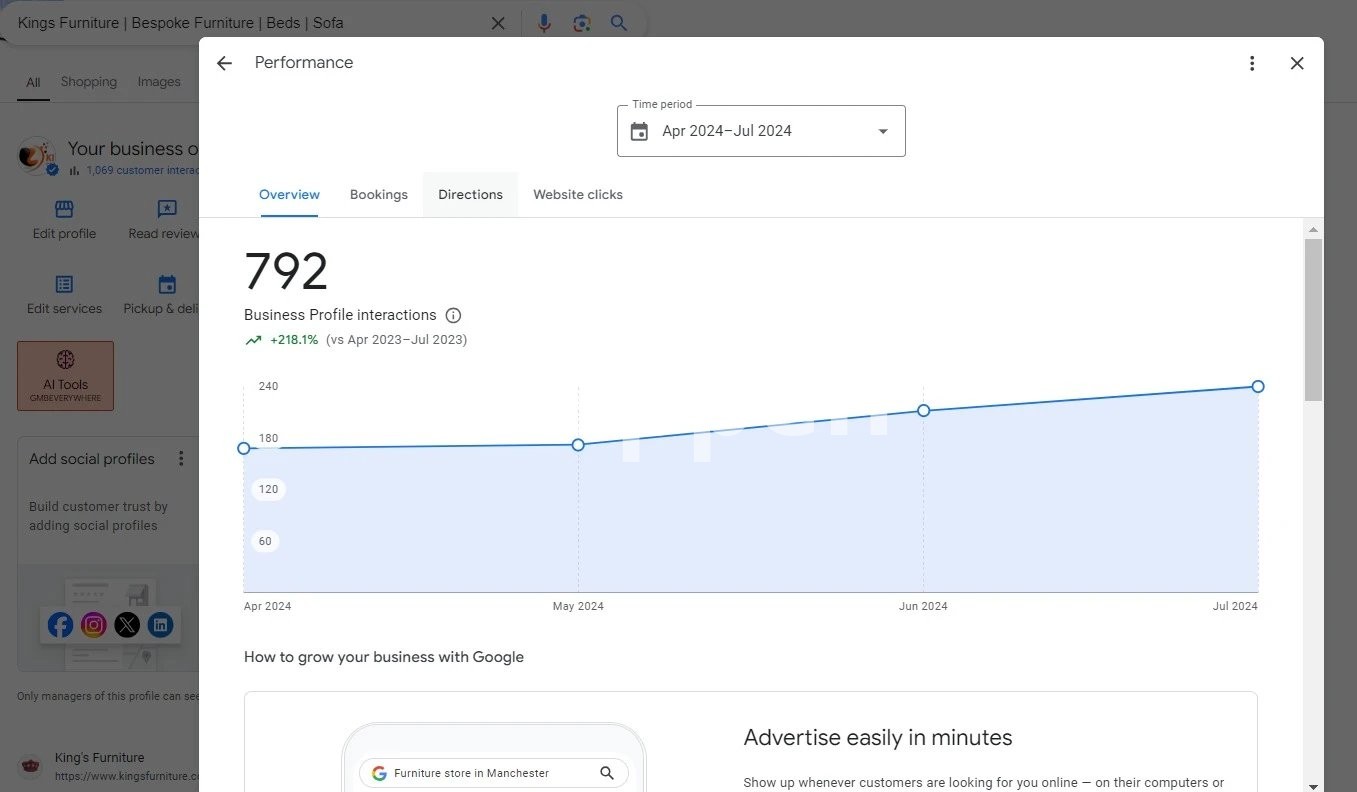Image resolution: width=1357 pixels, height=792 pixels.
Task: Switch to the Bookings tab
Action: (x=378, y=195)
